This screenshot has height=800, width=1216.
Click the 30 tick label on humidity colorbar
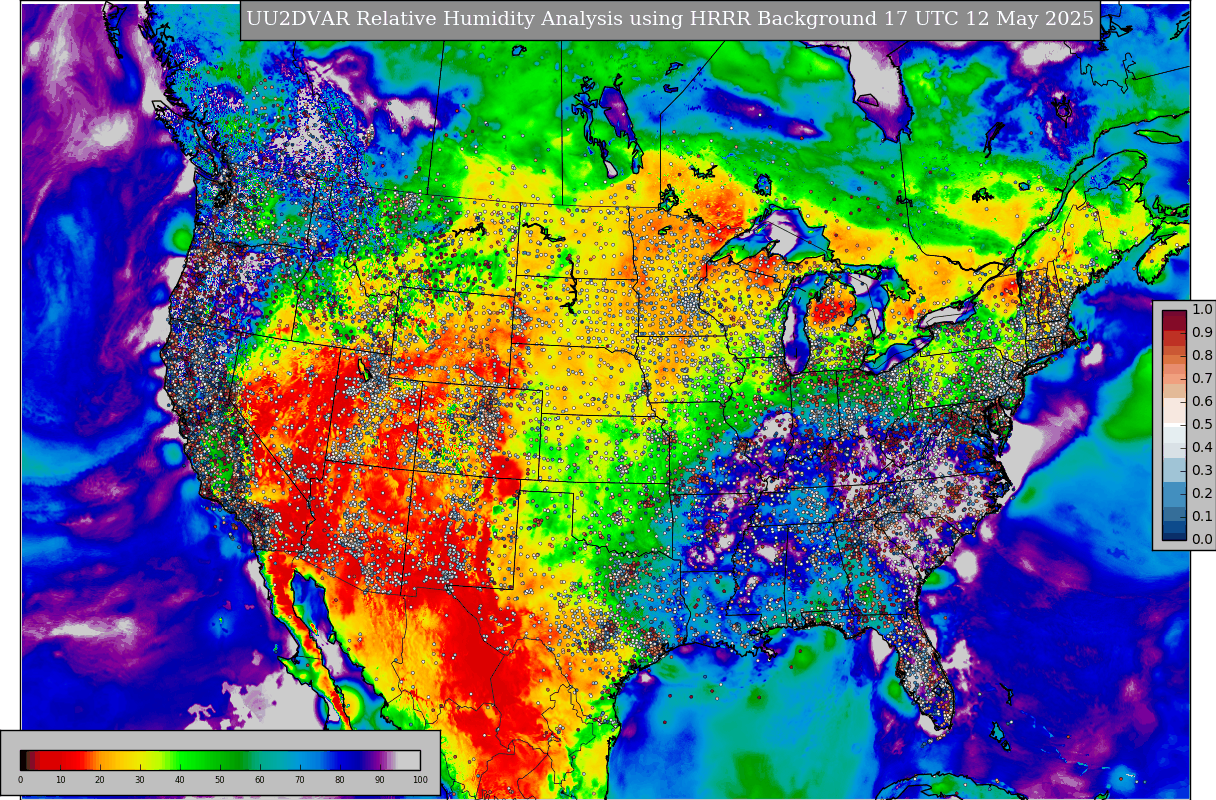coord(140,780)
